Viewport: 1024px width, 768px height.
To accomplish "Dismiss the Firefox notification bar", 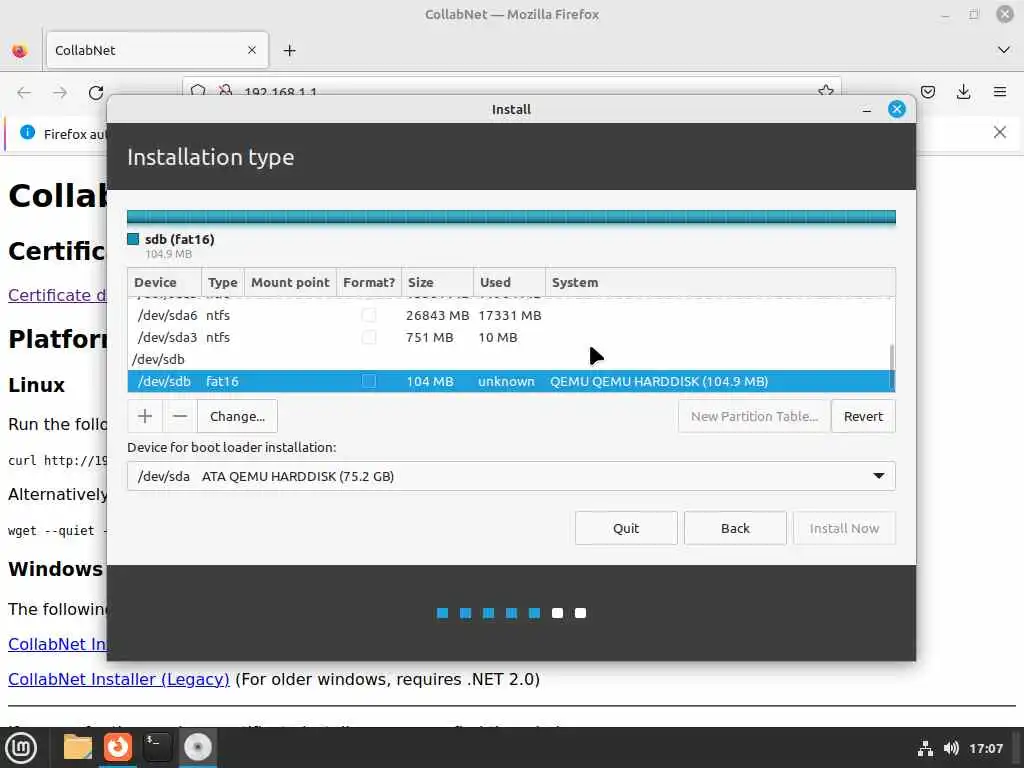I will click(x=999, y=133).
